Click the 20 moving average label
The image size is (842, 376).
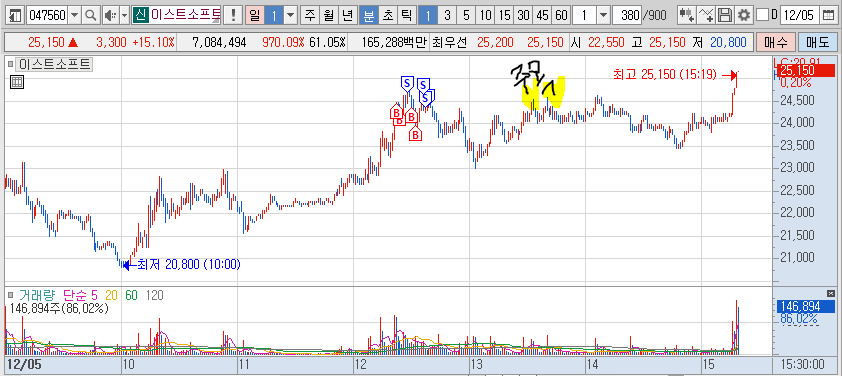tap(111, 295)
